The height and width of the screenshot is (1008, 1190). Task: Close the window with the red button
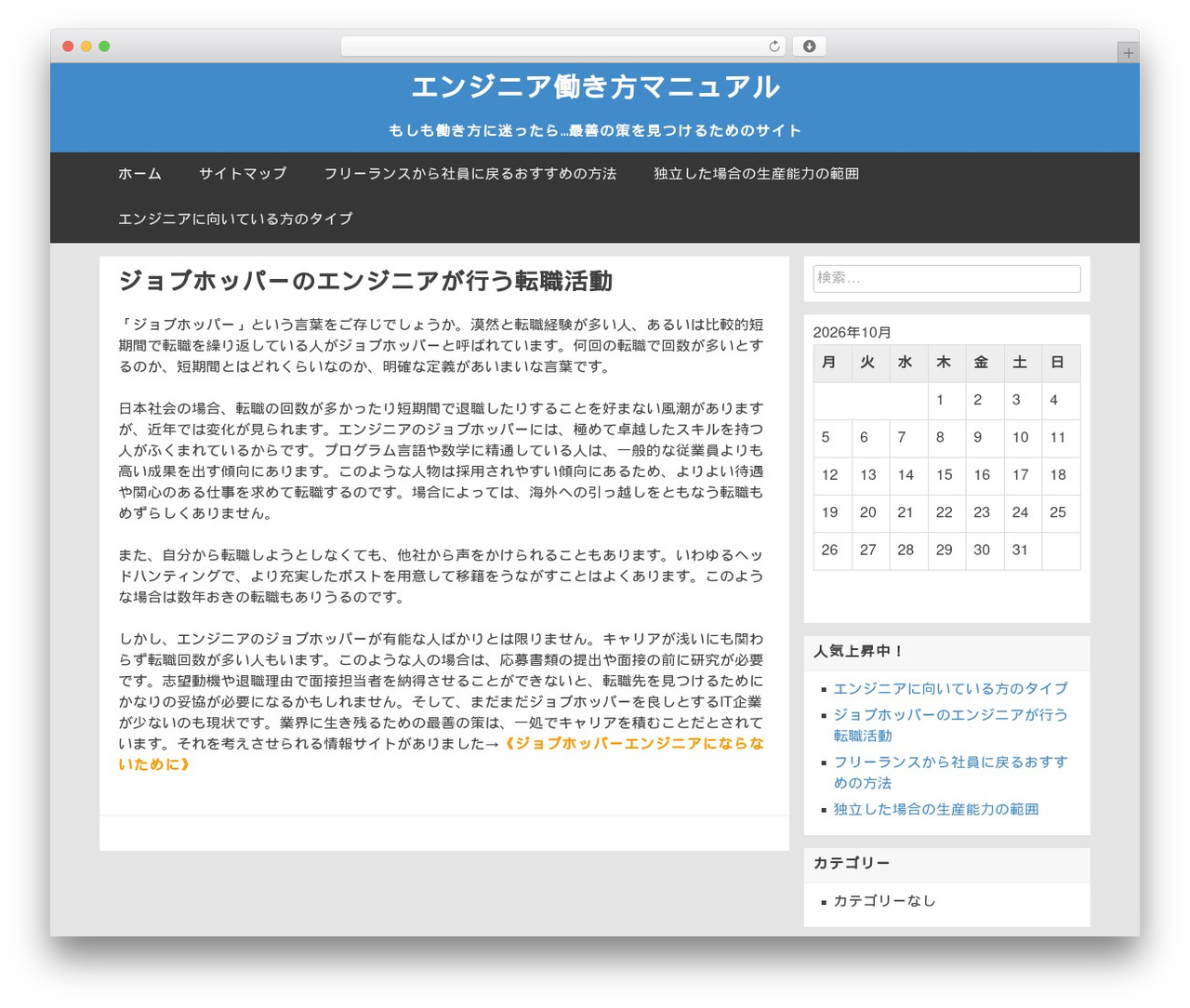pyautogui.click(x=68, y=46)
